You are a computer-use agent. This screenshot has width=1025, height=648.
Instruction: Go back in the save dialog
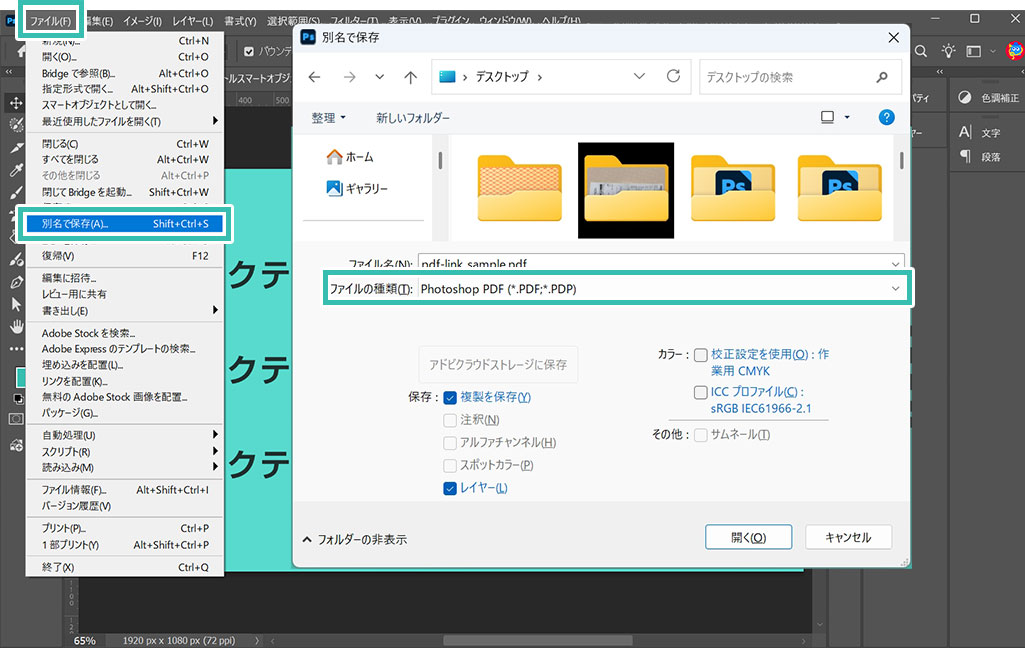click(x=314, y=77)
